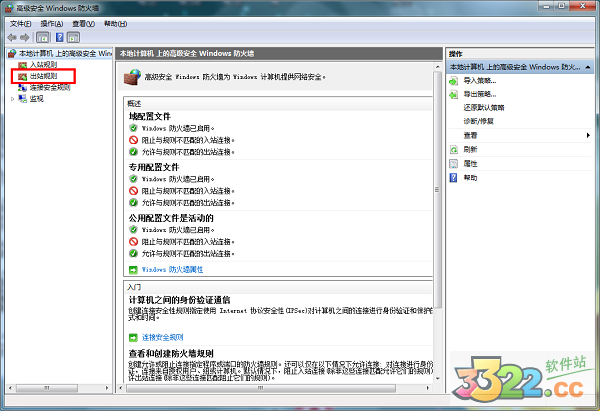Select the 出站规则 tree item
Screen dimensions: 600x411
43,76
